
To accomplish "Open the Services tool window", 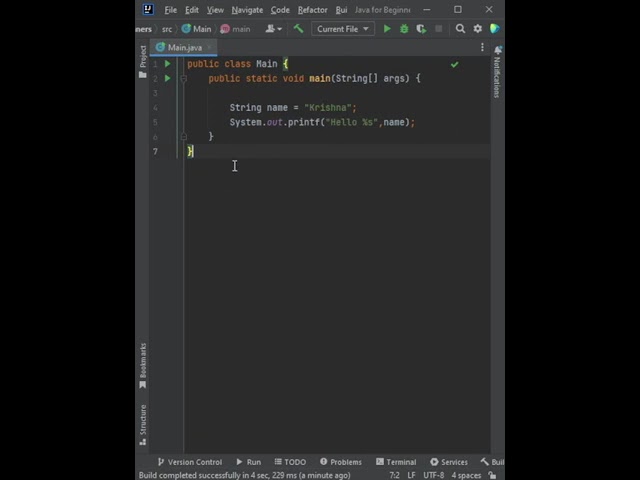I will 449,462.
